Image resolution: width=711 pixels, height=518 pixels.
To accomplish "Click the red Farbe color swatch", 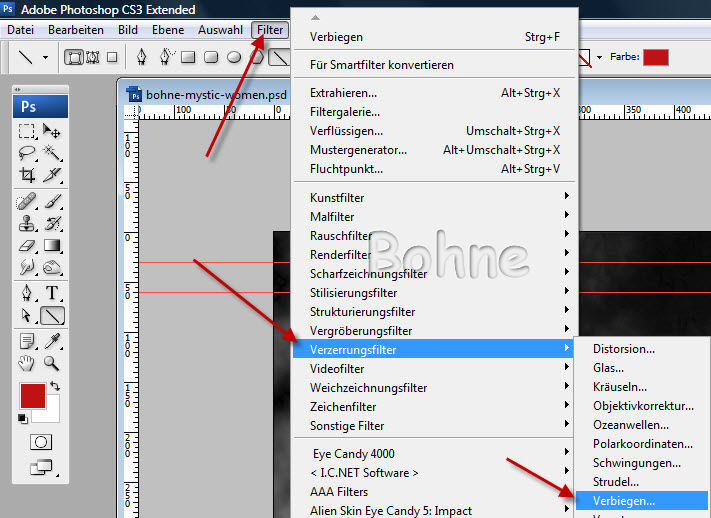I will click(656, 57).
